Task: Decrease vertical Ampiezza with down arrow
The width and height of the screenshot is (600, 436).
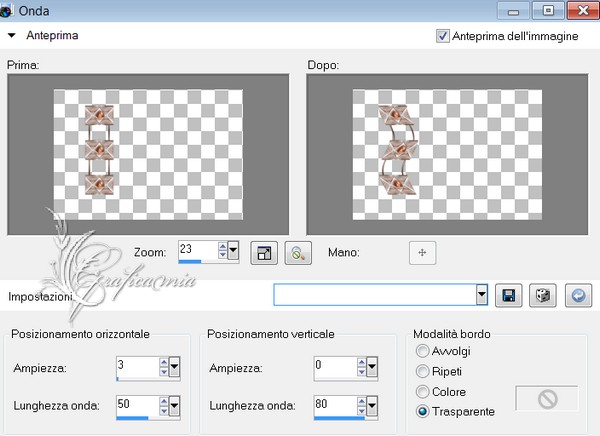Action: coord(362,371)
